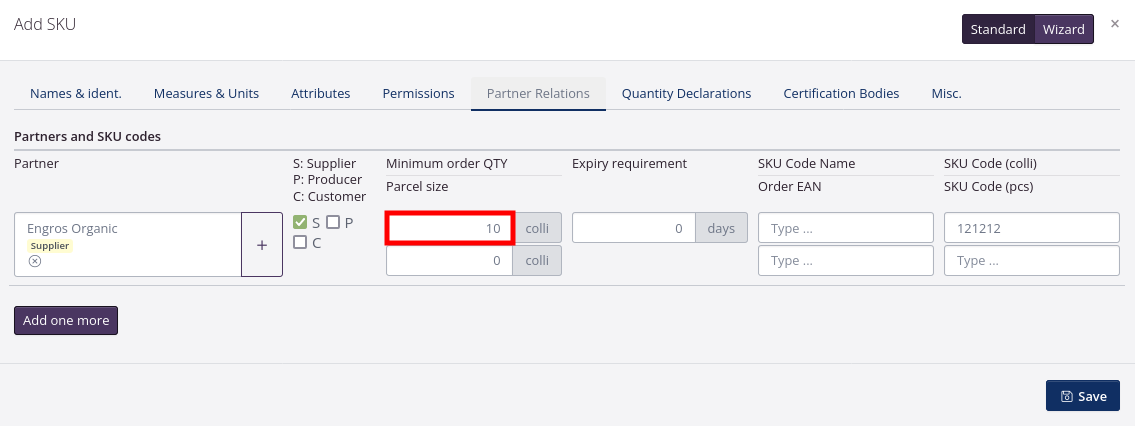
Task: Click the plus icon beside partner field
Action: pyautogui.click(x=262, y=244)
